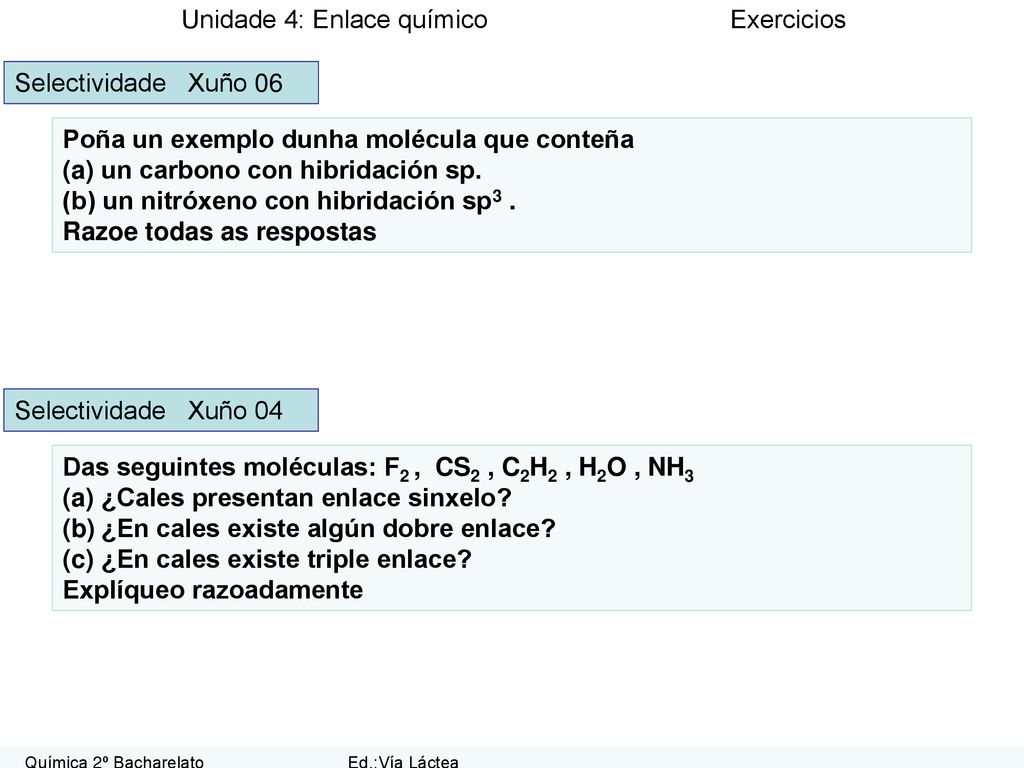Viewport: 1024px width, 768px height.
Task: Click 'Razoe todas as respostas' line
Action: coord(219,232)
